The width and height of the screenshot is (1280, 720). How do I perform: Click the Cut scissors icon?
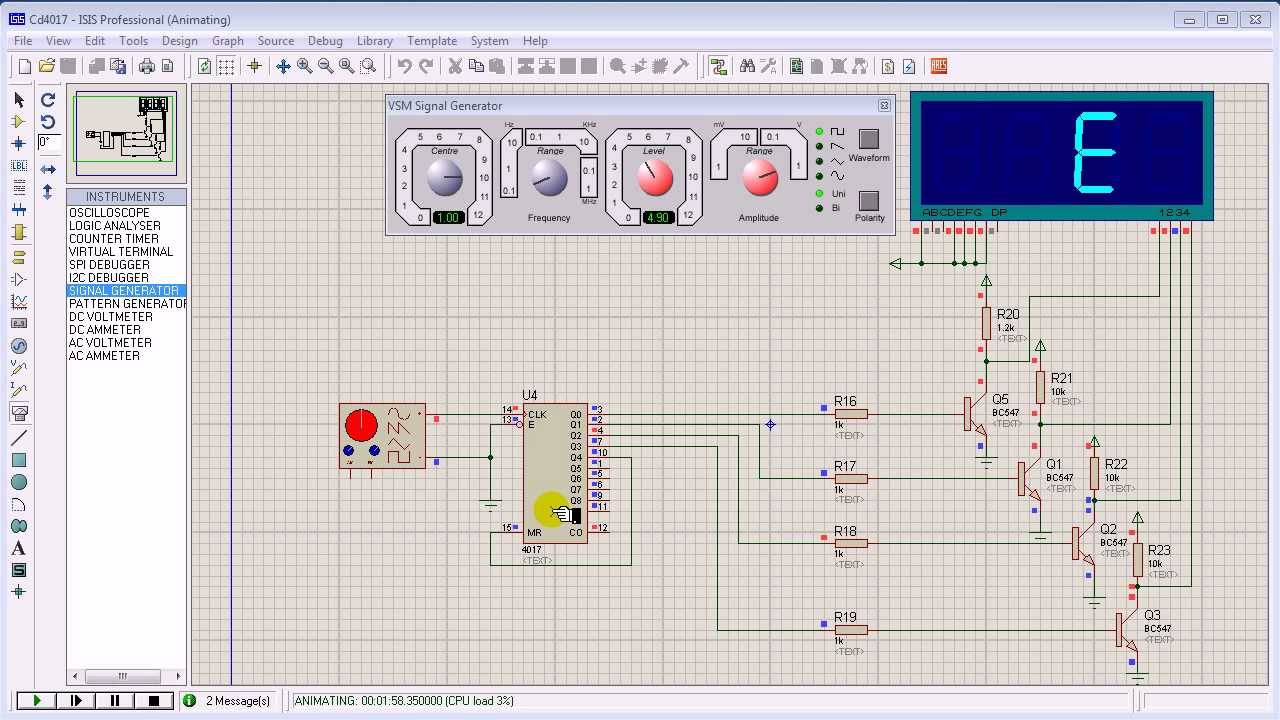(454, 66)
